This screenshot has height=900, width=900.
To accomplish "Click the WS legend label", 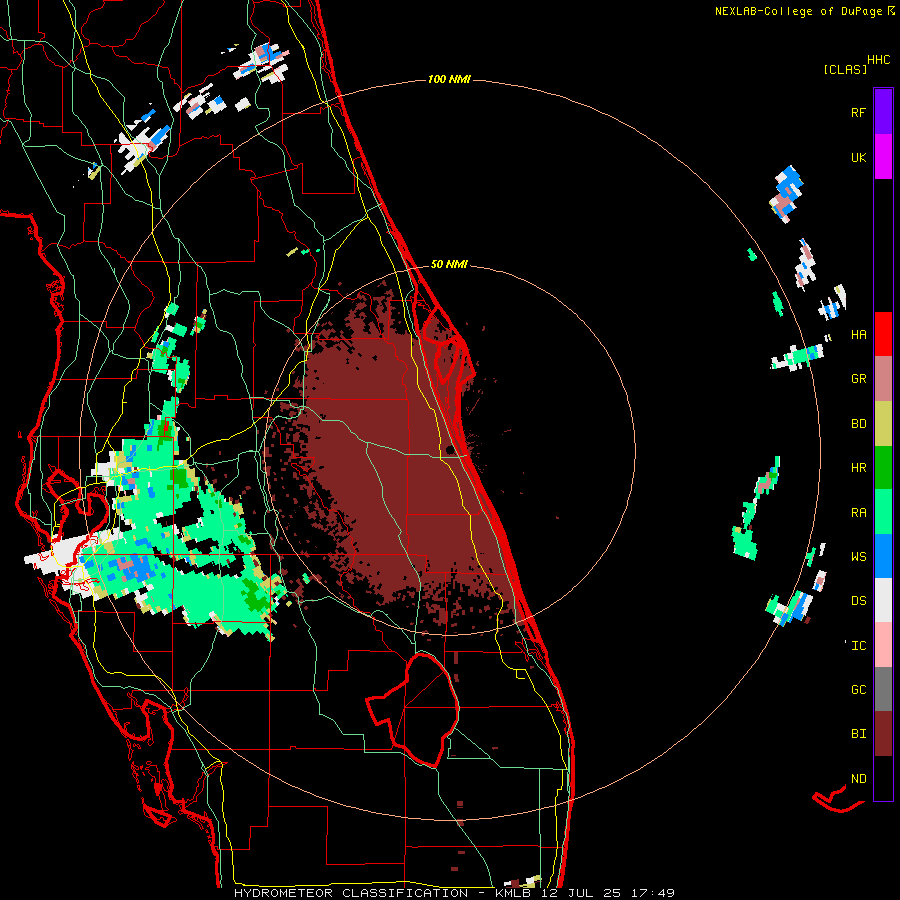I will [x=858, y=557].
